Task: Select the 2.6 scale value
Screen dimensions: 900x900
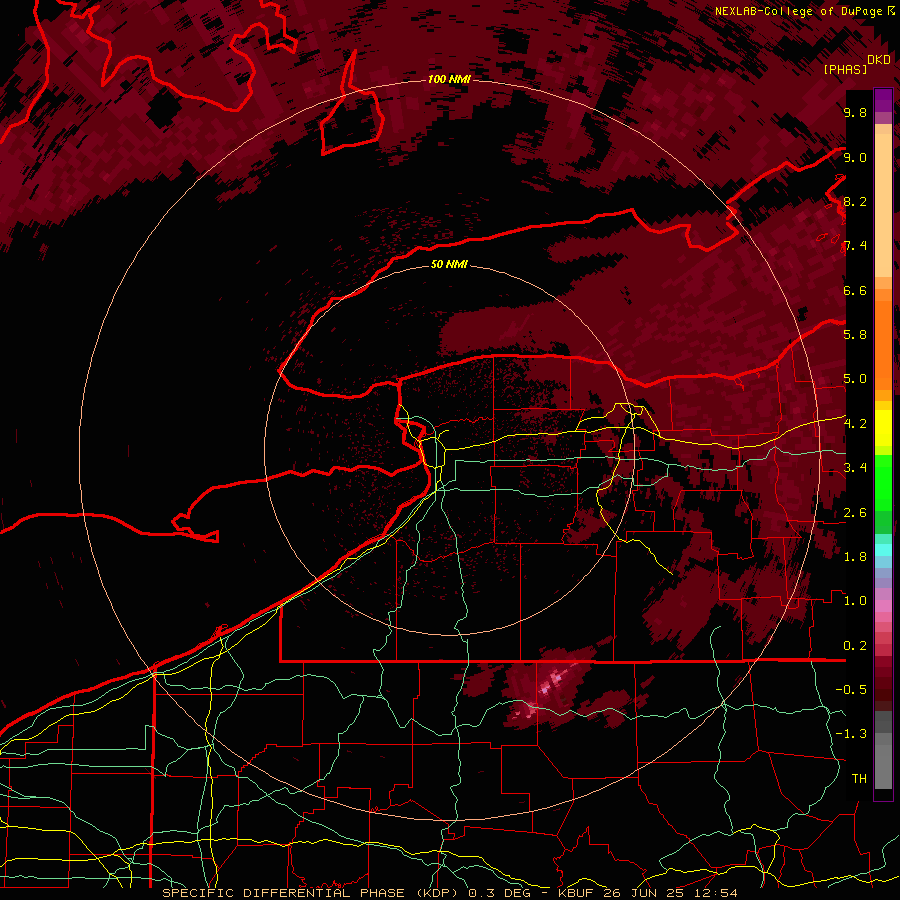Action: coord(855,512)
